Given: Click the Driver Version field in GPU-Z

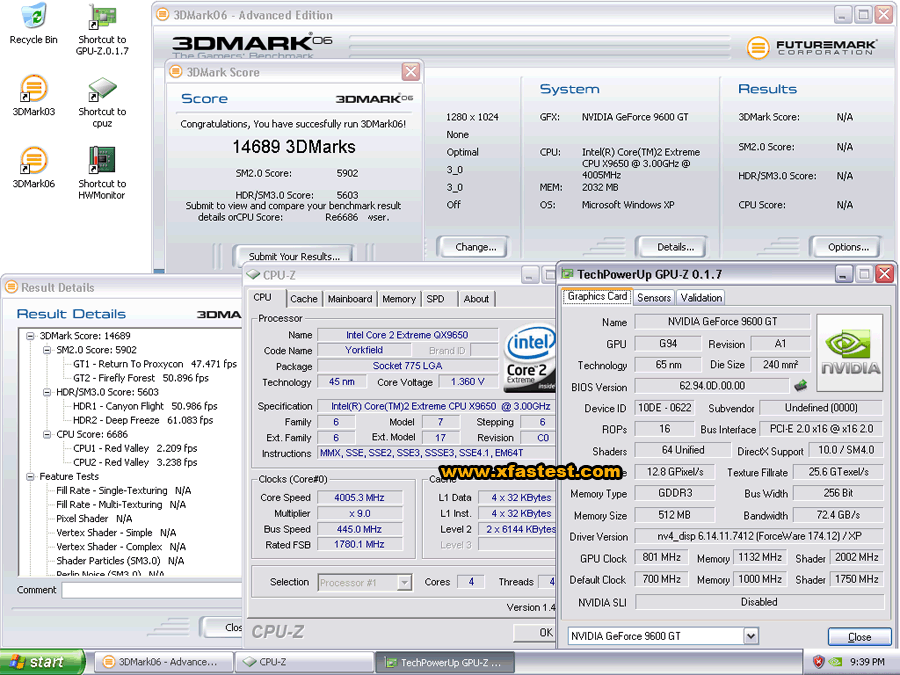Looking at the screenshot, I should 759,536.
